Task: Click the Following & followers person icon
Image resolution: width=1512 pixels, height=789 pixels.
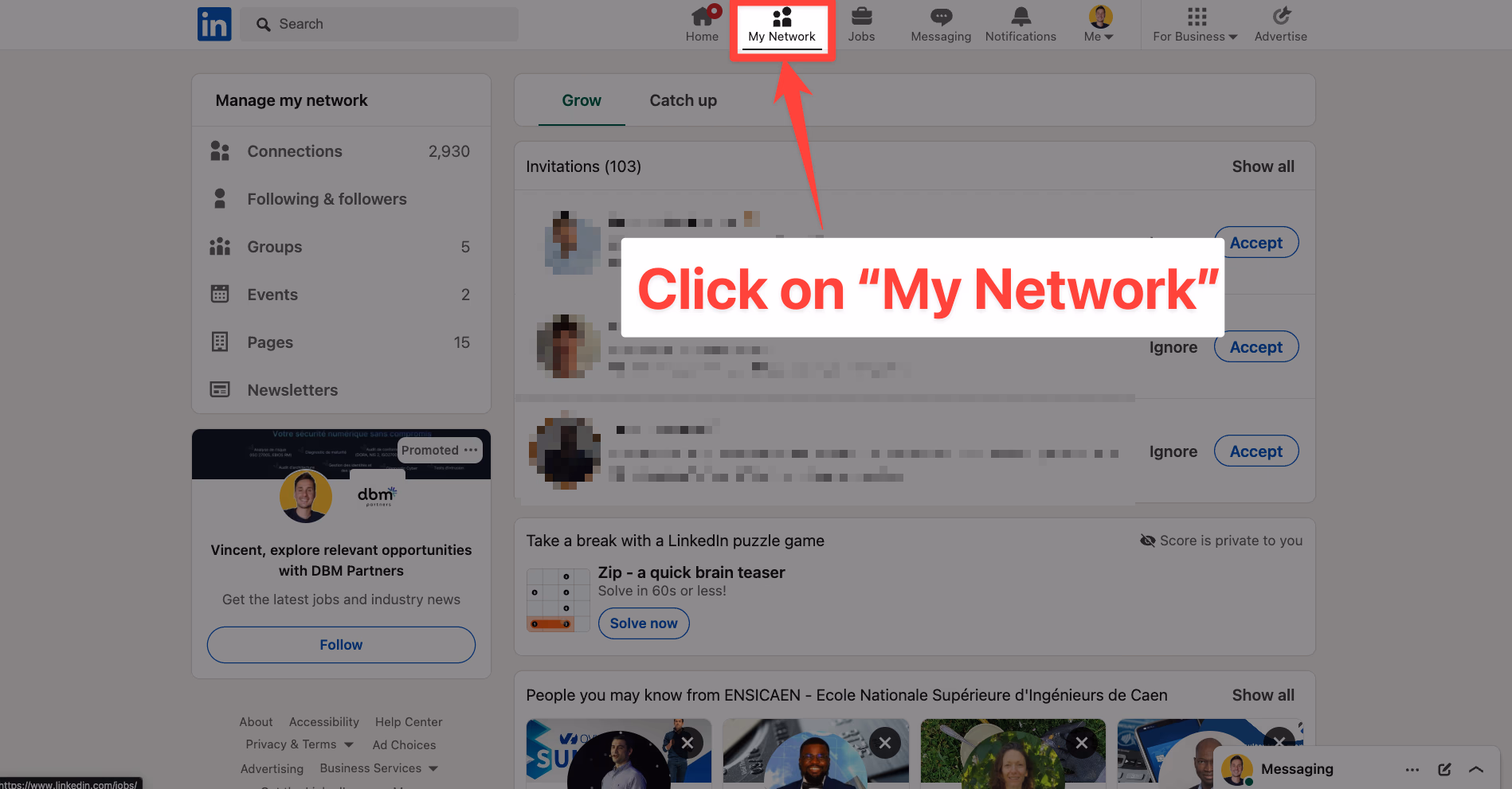Action: [220, 198]
